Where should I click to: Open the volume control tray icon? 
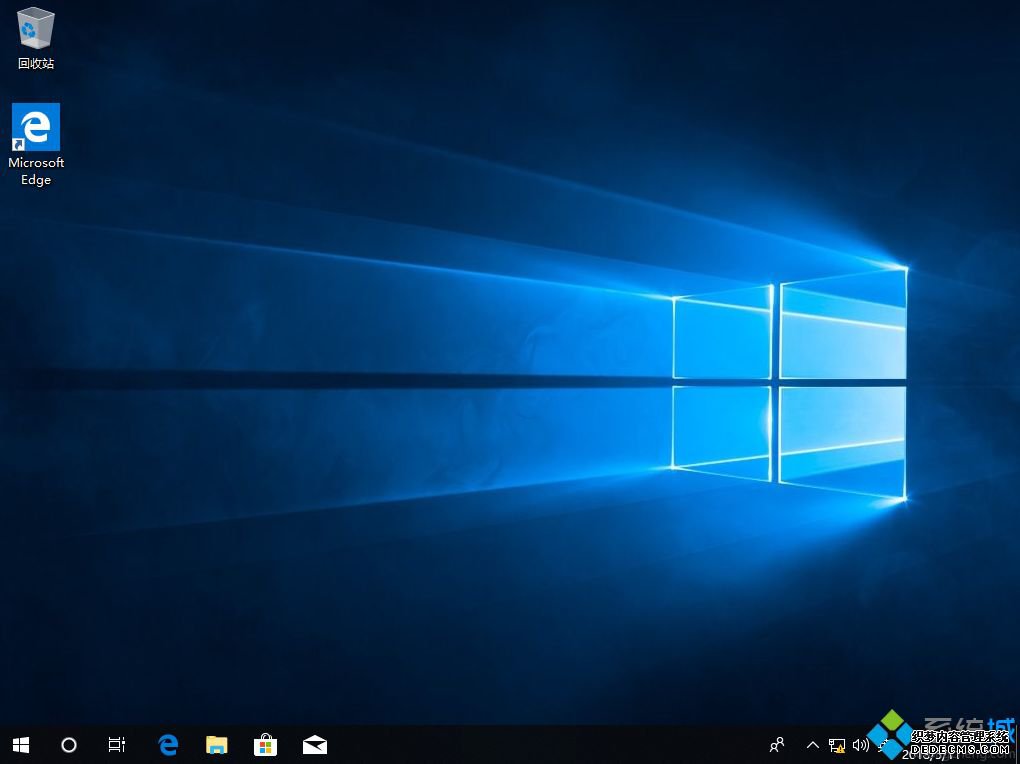click(861, 745)
